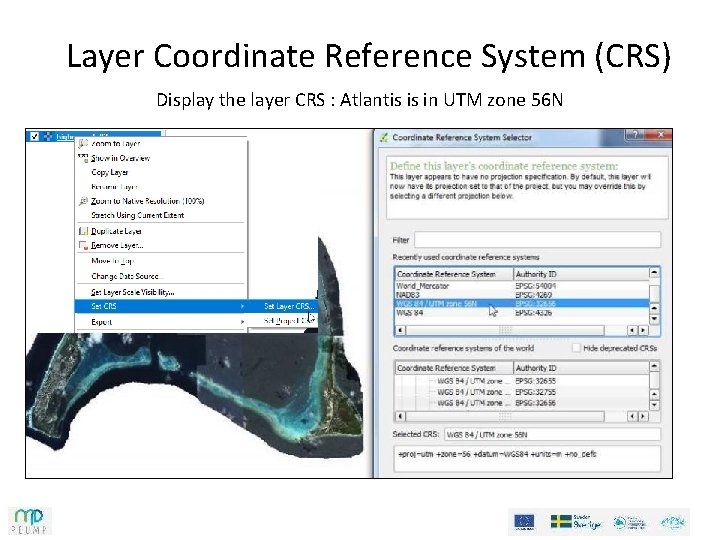The image size is (720, 540).
Task: Open Set Layer Scale Visibility... entry
Action: 161,292
